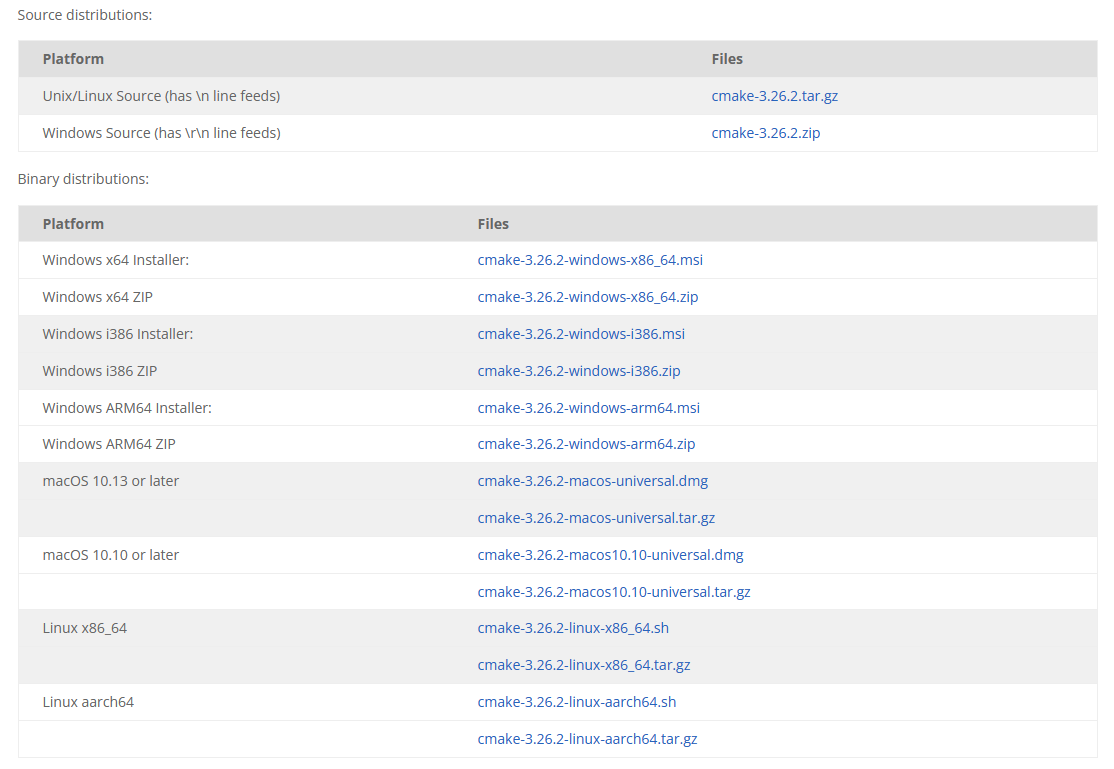
Task: Click the Platform header in source table
Action: 73,59
